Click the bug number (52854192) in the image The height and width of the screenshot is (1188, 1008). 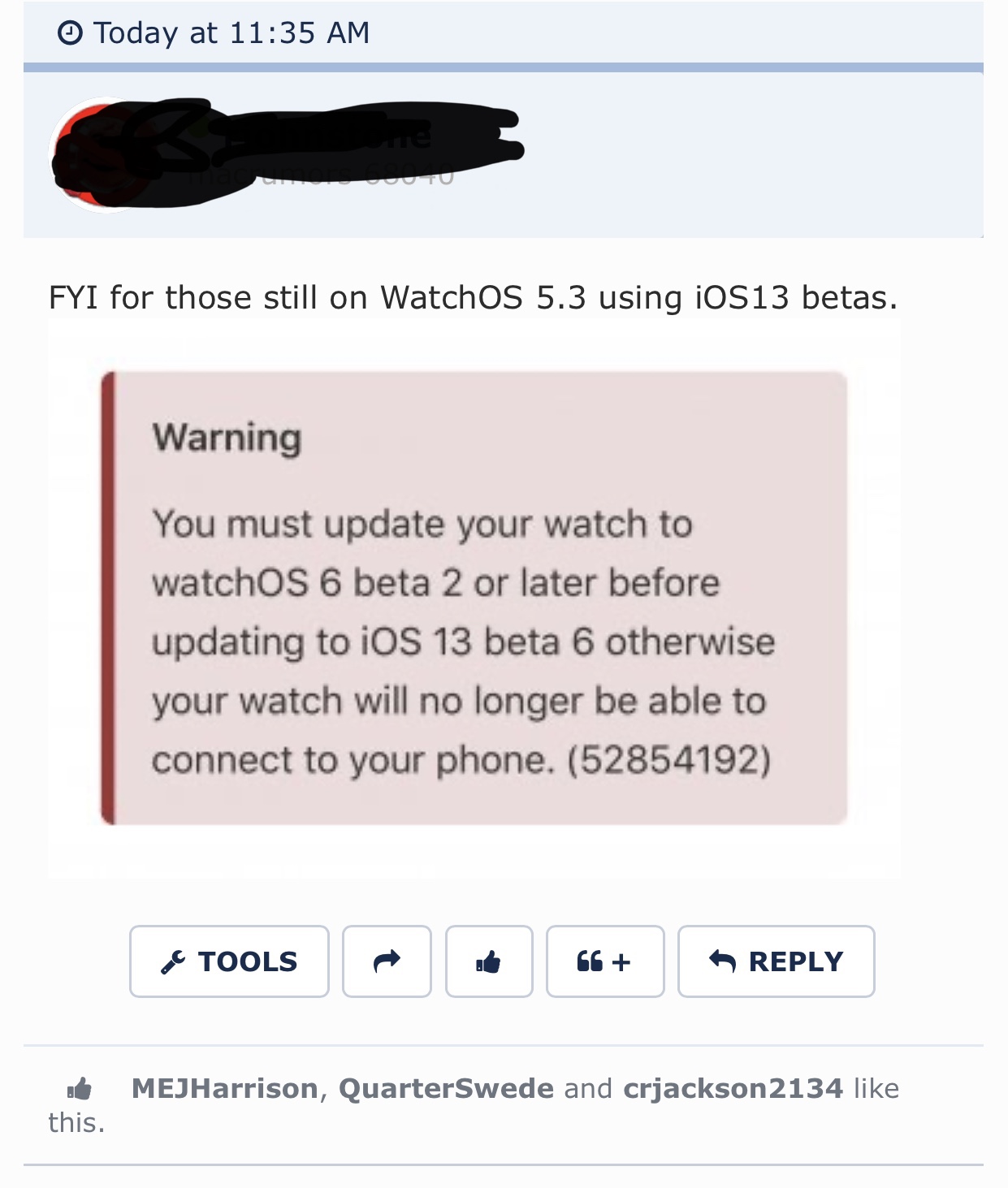pyautogui.click(x=669, y=760)
